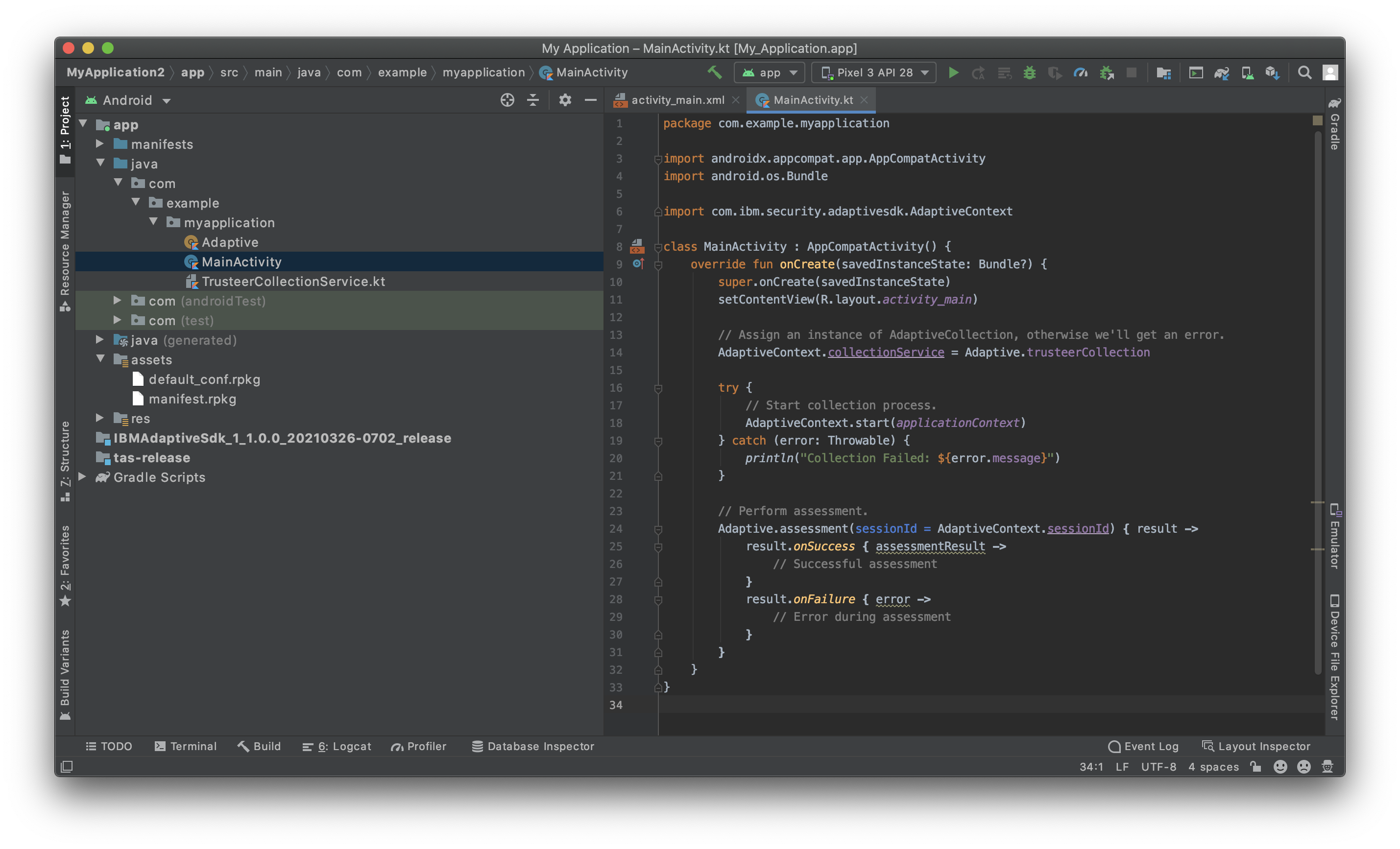This screenshot has height=849, width=1400.
Task: Switch to the activity_main.xml tab
Action: (676, 100)
